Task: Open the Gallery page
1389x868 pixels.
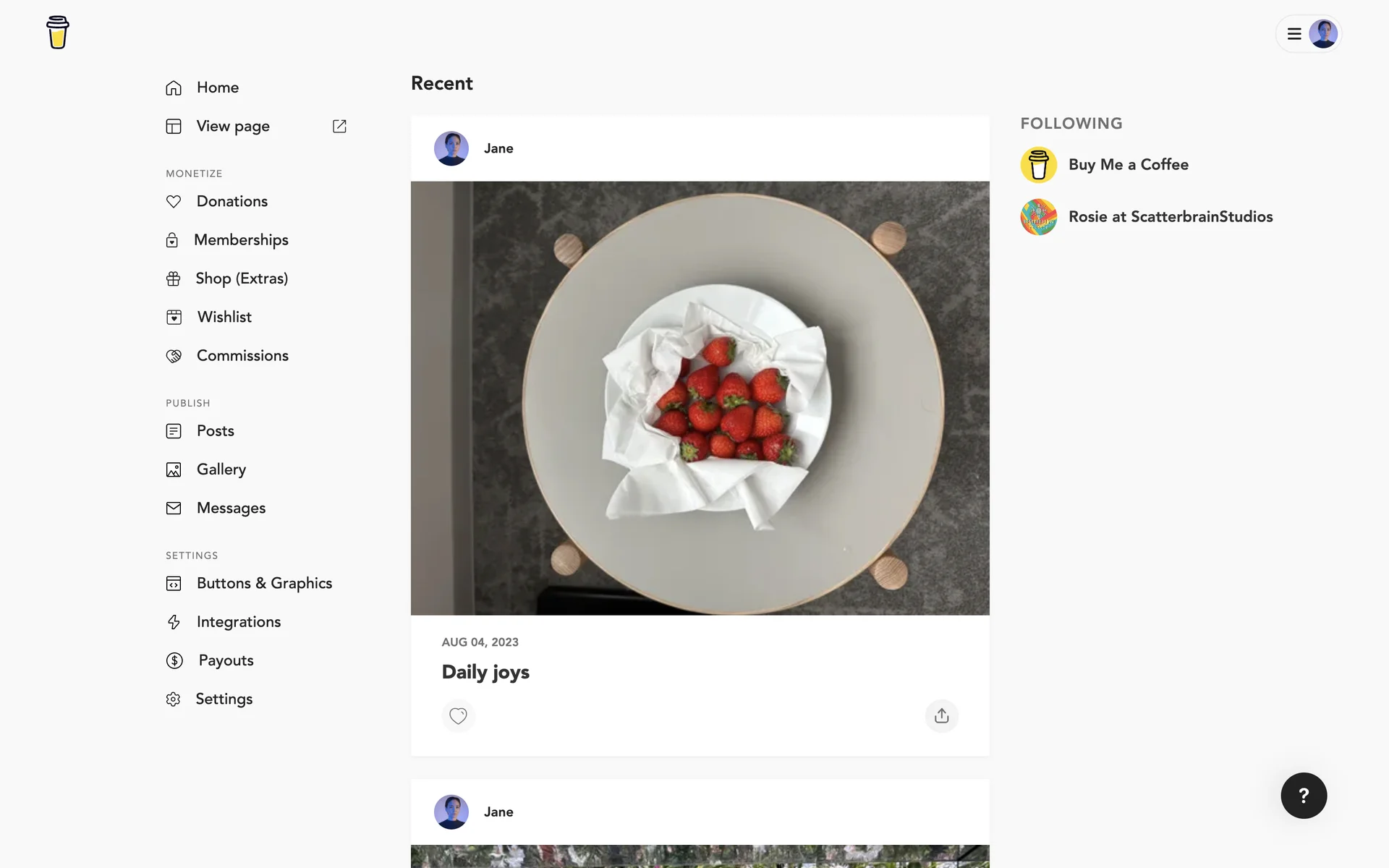Action: pyautogui.click(x=221, y=469)
